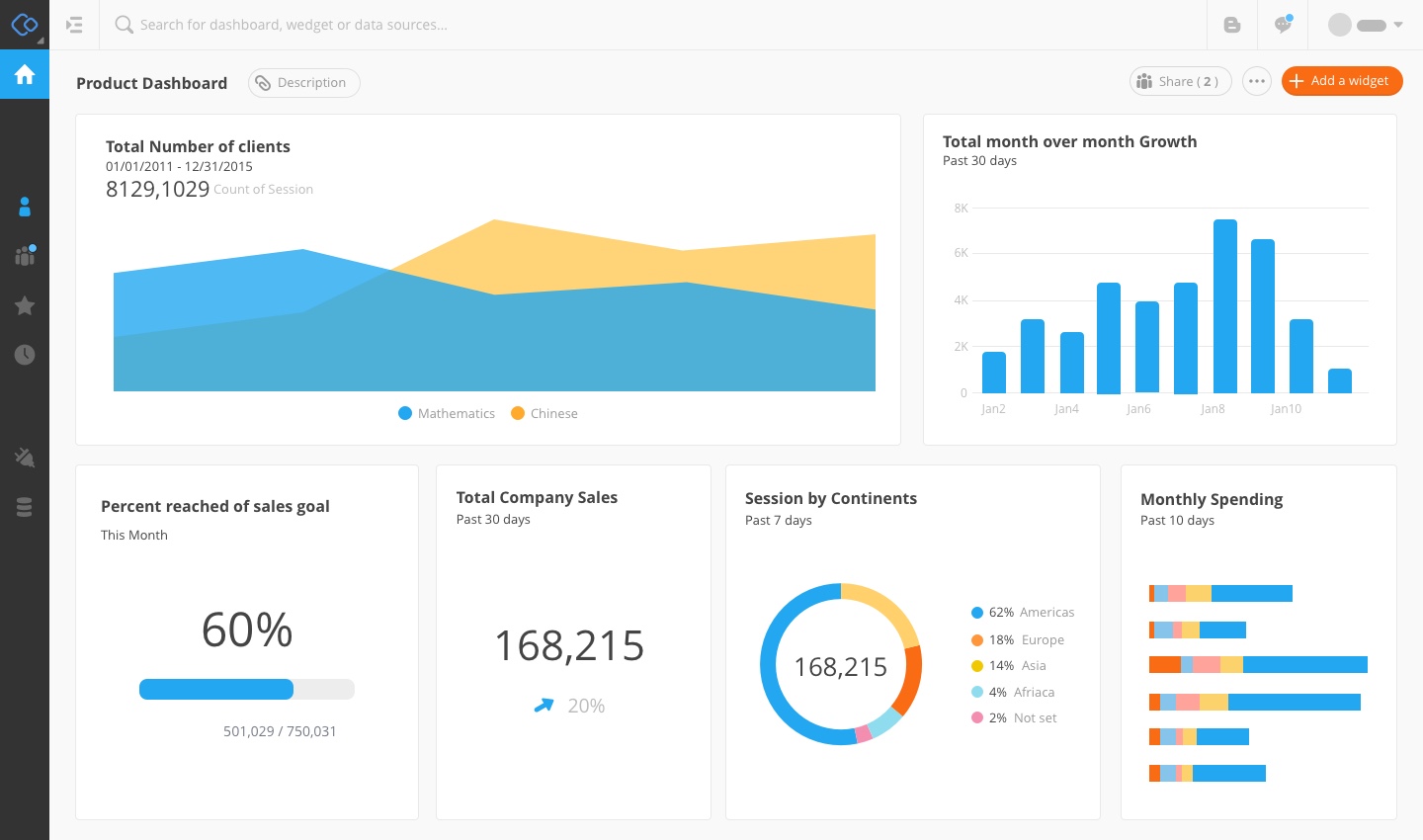1423x840 pixels.
Task: Expand the dashboard options ellipsis menu
Action: click(x=1256, y=81)
